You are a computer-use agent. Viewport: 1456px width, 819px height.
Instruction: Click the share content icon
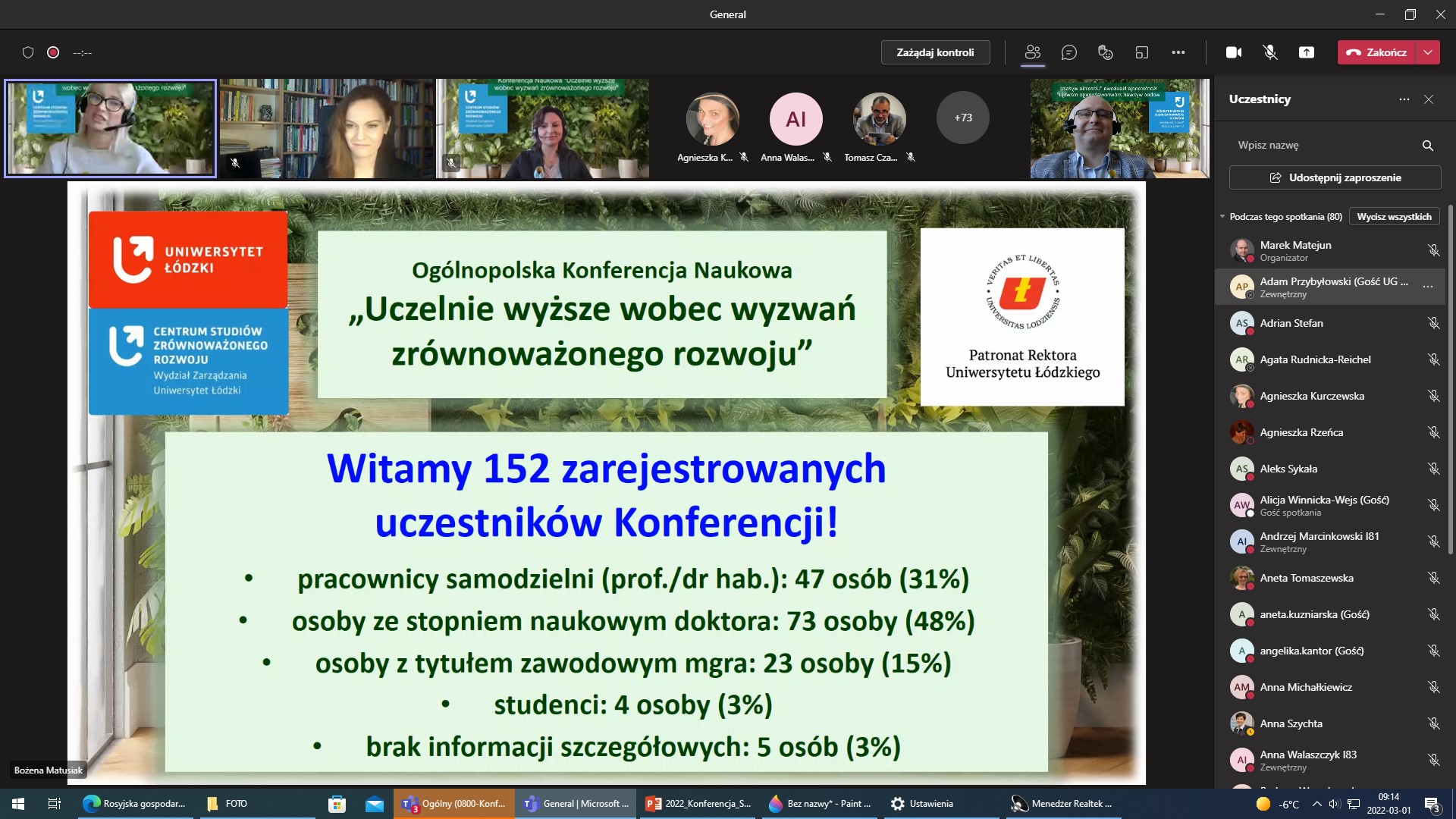pos(1307,52)
